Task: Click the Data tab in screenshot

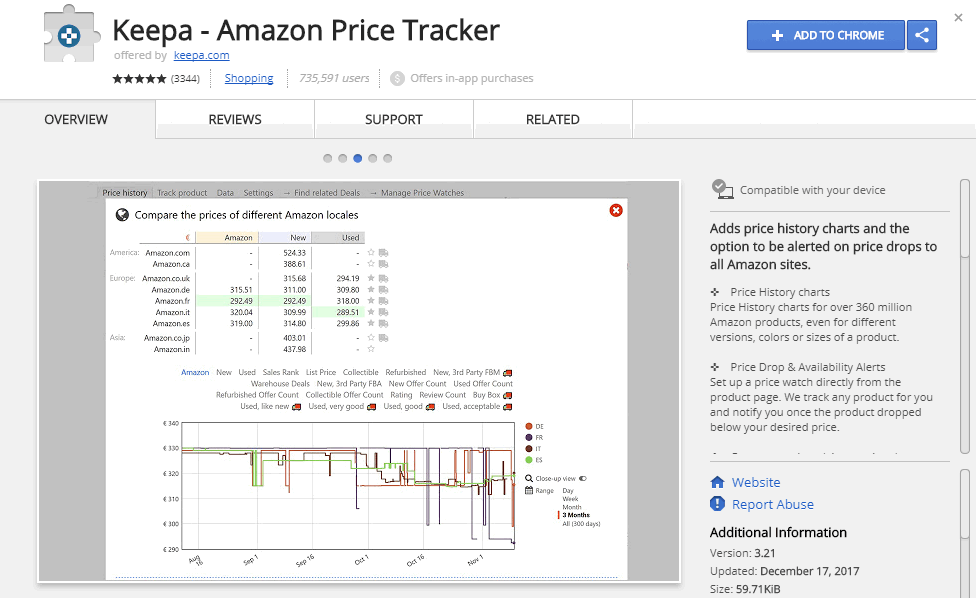Action: [225, 192]
